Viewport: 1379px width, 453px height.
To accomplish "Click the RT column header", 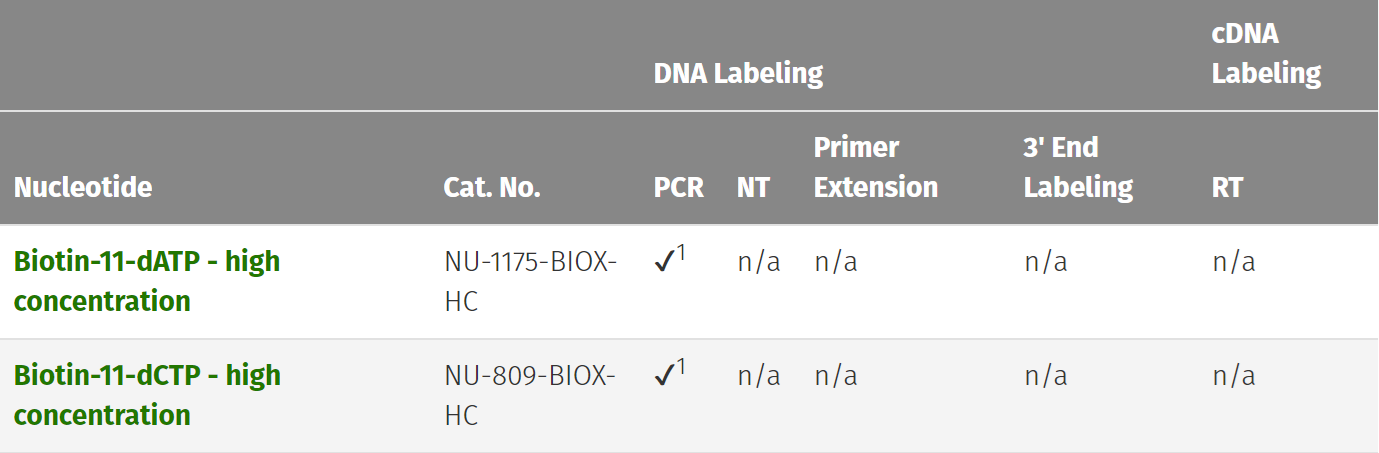I will click(1227, 187).
